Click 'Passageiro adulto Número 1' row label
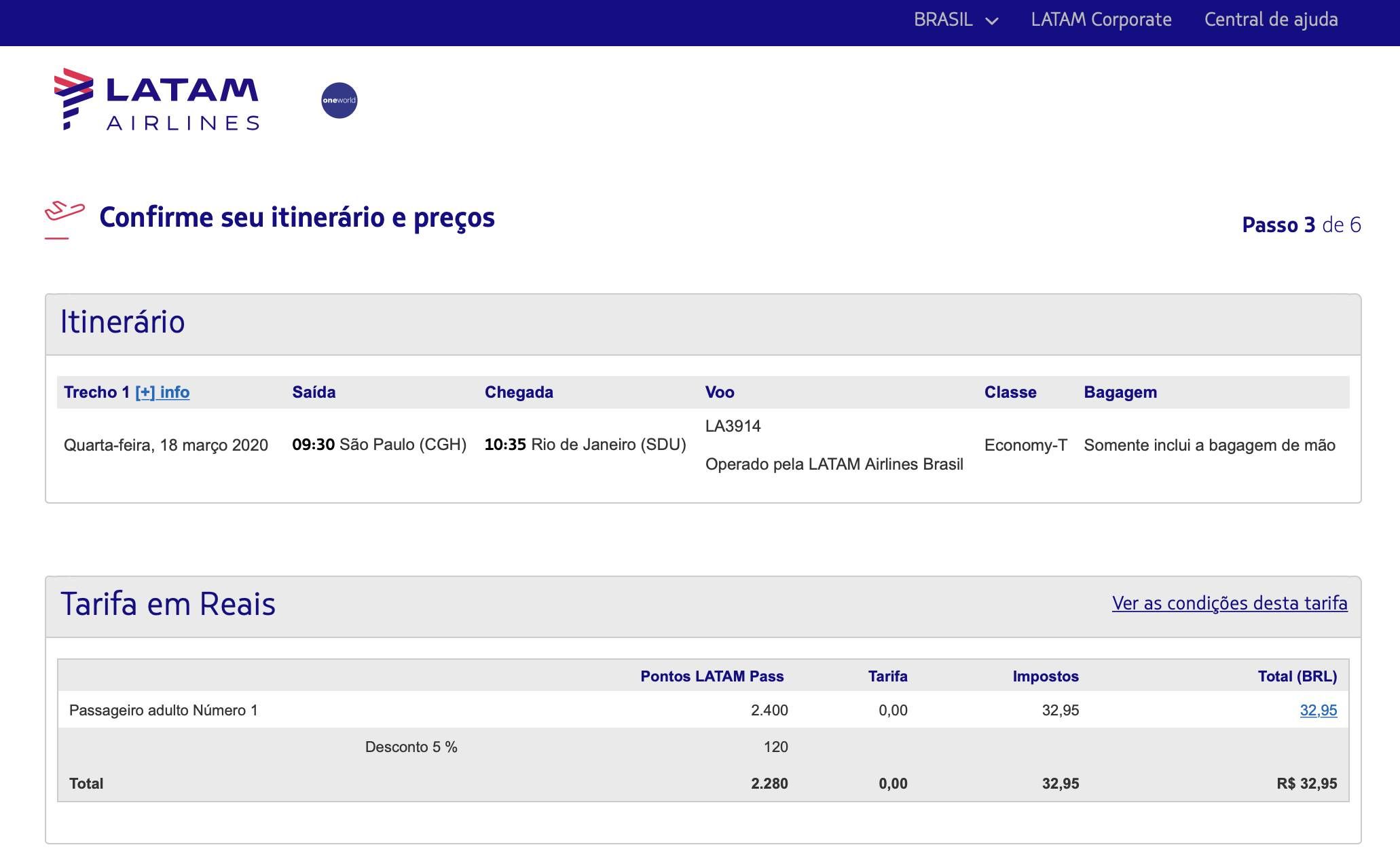Viewport: 1400px width, 862px height. click(x=164, y=711)
